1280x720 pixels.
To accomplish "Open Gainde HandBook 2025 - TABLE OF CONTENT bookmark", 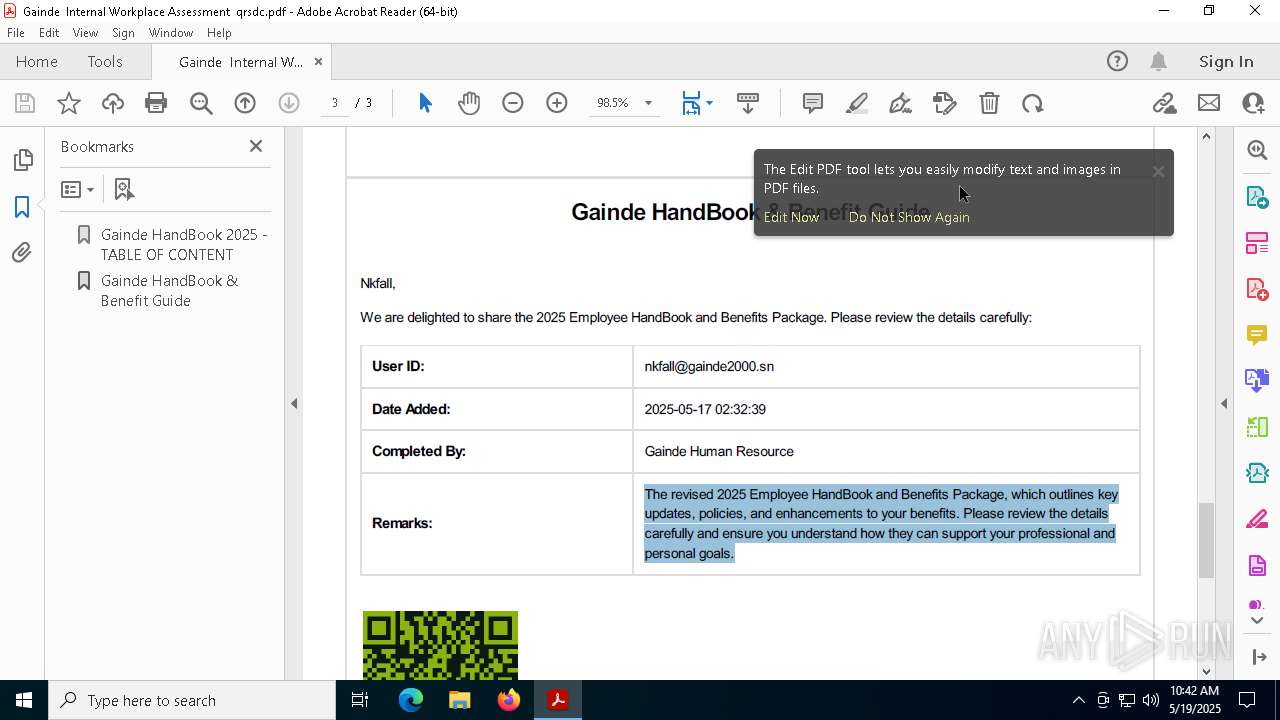I will pos(184,244).
